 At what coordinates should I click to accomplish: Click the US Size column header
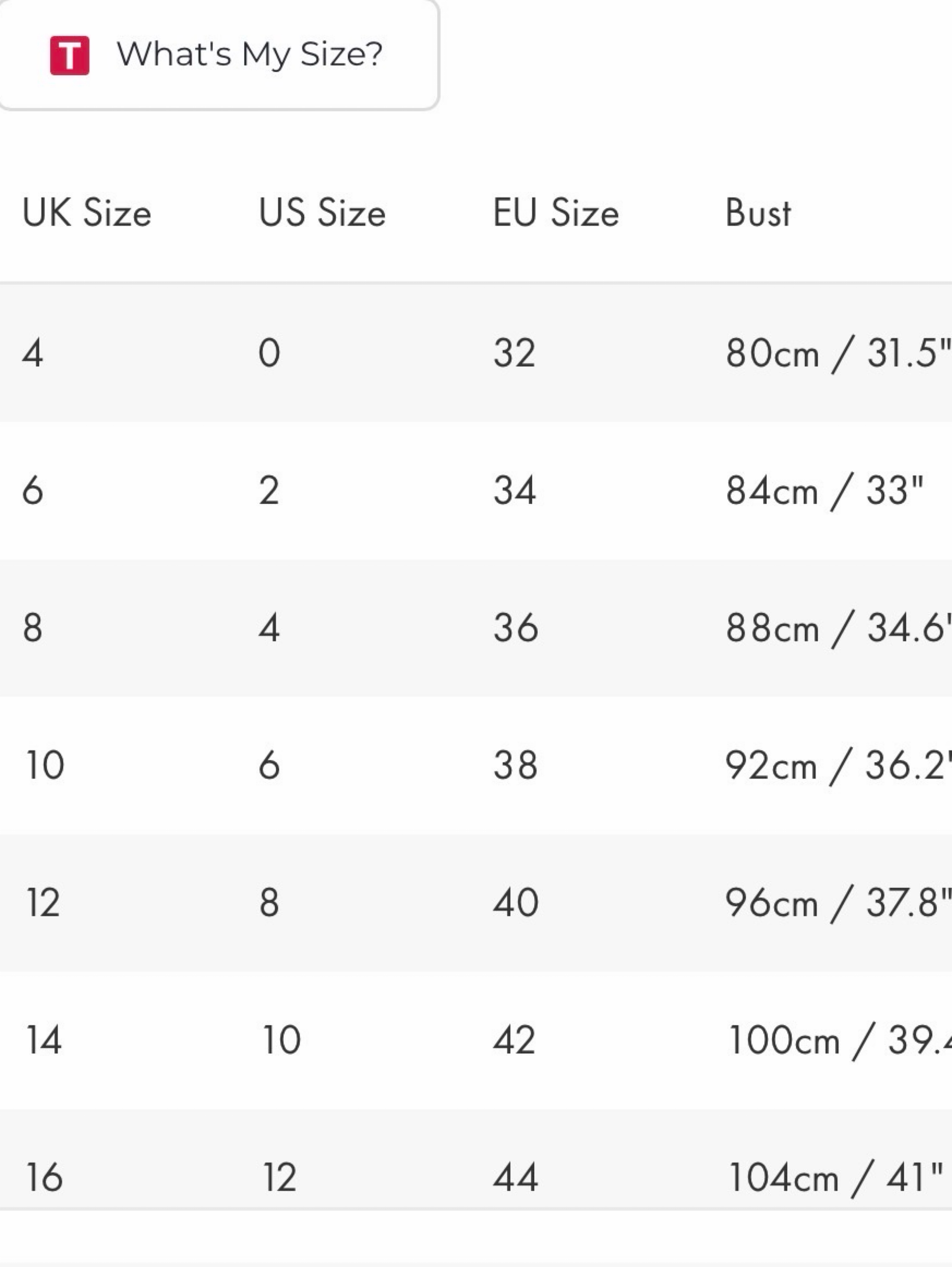pyautogui.click(x=322, y=213)
